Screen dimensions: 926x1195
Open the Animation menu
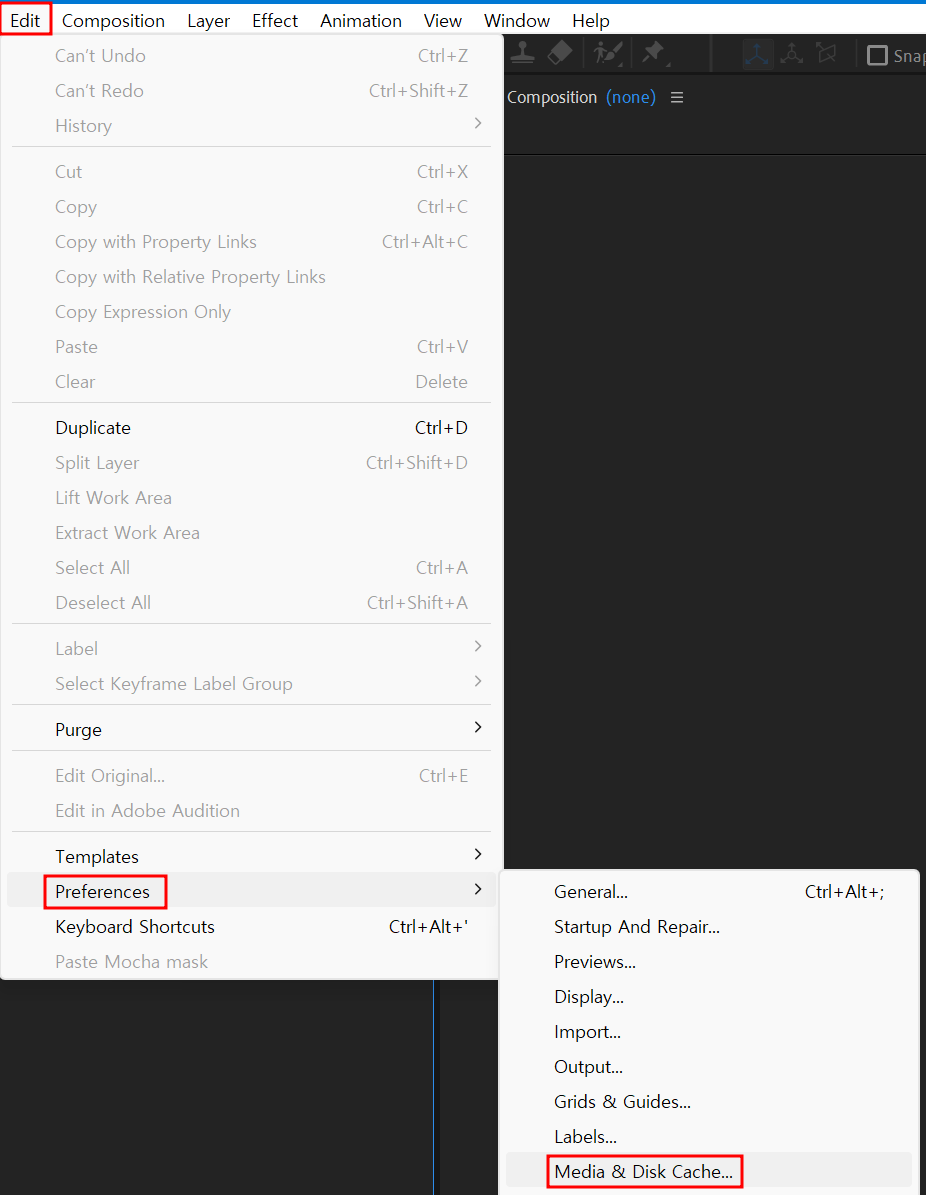point(361,21)
